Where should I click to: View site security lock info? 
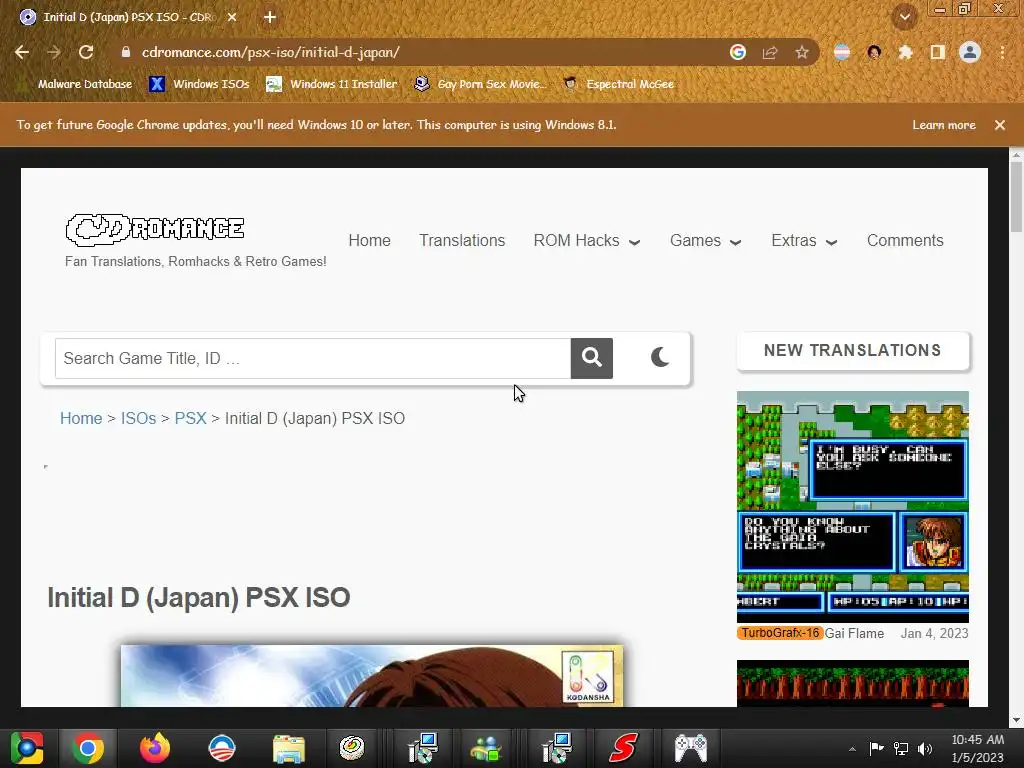point(126,52)
